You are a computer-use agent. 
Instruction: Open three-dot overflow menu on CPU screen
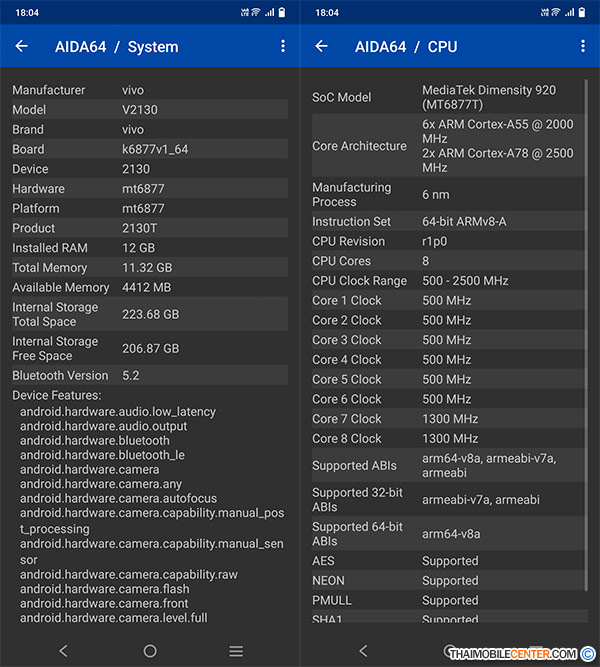point(583,46)
